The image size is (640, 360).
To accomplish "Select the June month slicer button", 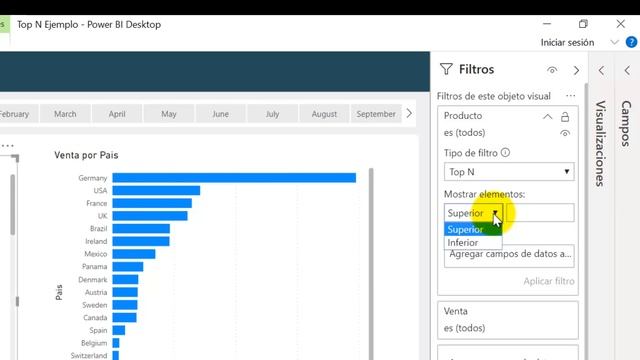I will [220, 114].
